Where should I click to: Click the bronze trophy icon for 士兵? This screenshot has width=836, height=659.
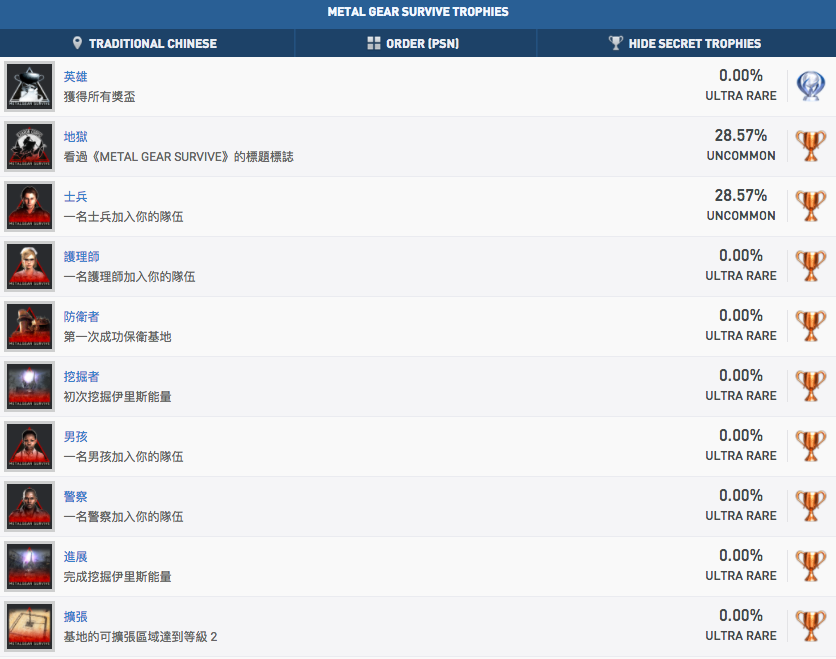(810, 207)
